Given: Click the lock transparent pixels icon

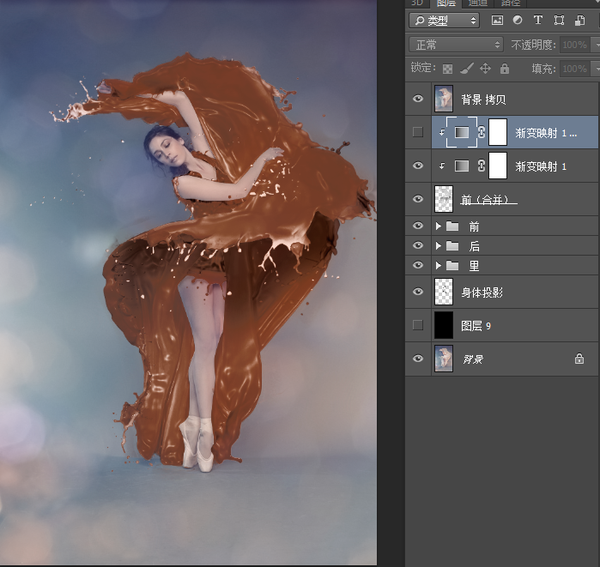Looking at the screenshot, I should 447,68.
